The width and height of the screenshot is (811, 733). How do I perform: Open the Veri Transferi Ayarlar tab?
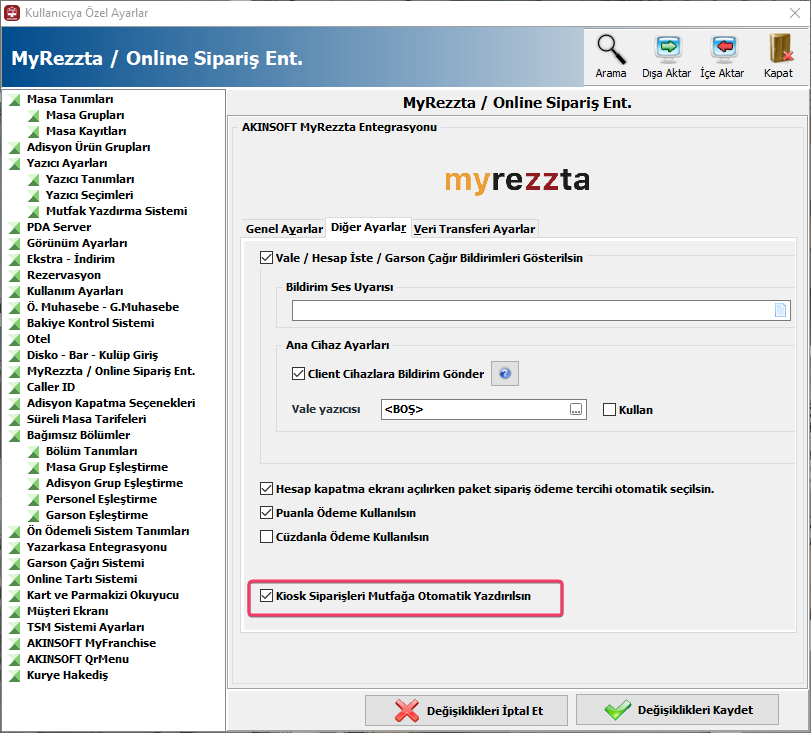pos(475,229)
